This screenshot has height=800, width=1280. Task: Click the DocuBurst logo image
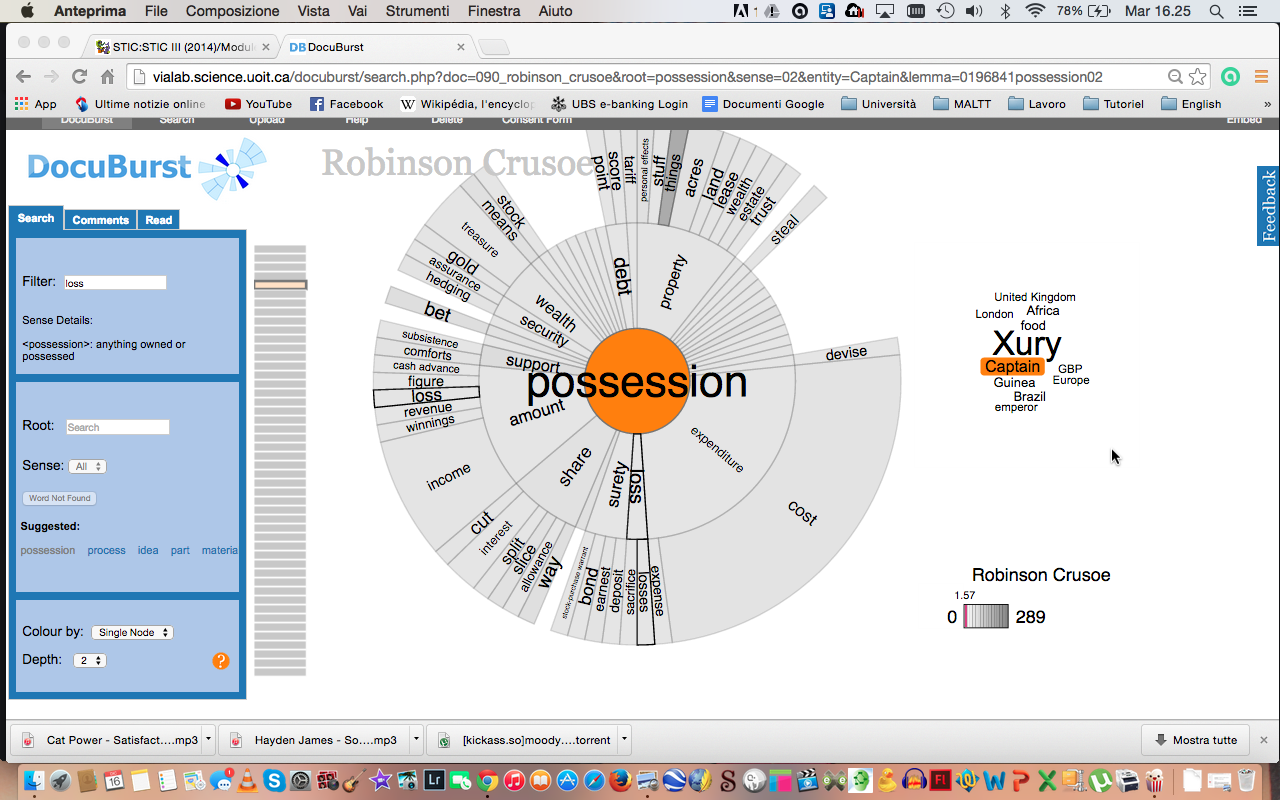point(147,169)
